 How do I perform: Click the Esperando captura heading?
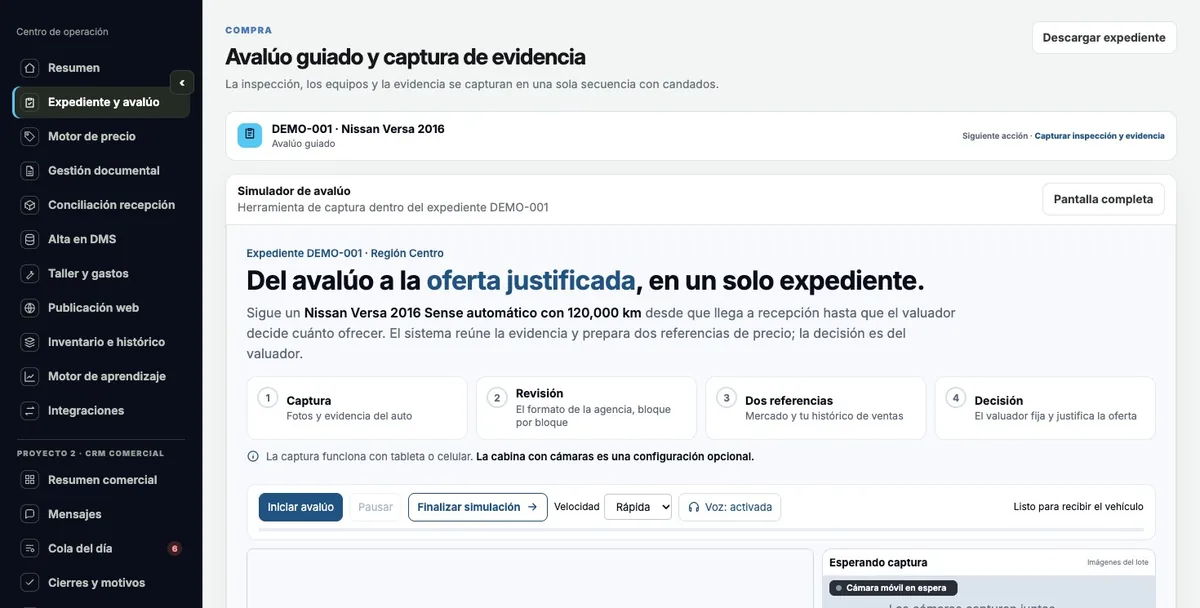(878, 562)
